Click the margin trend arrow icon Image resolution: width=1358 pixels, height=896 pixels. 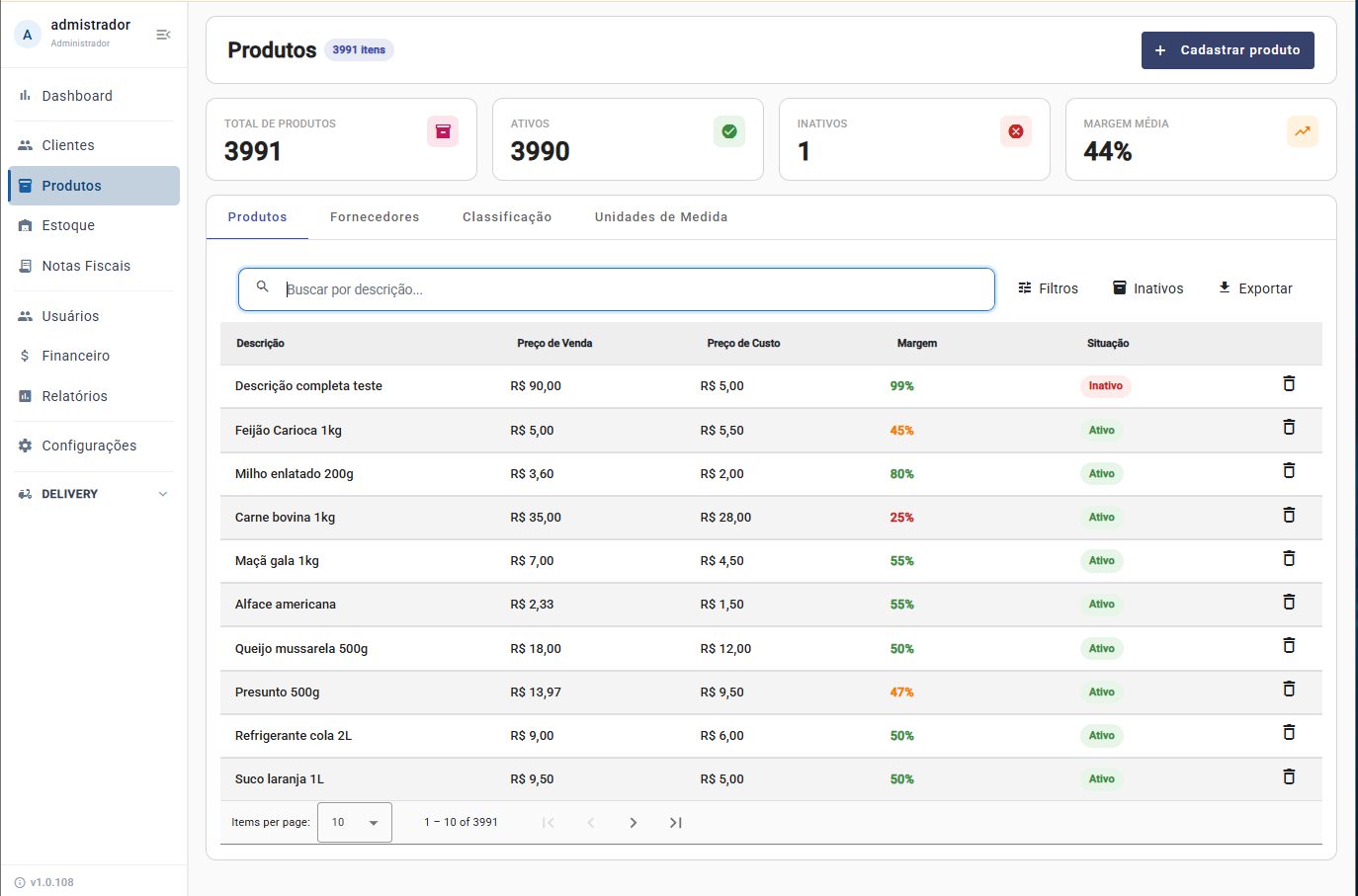(1303, 131)
